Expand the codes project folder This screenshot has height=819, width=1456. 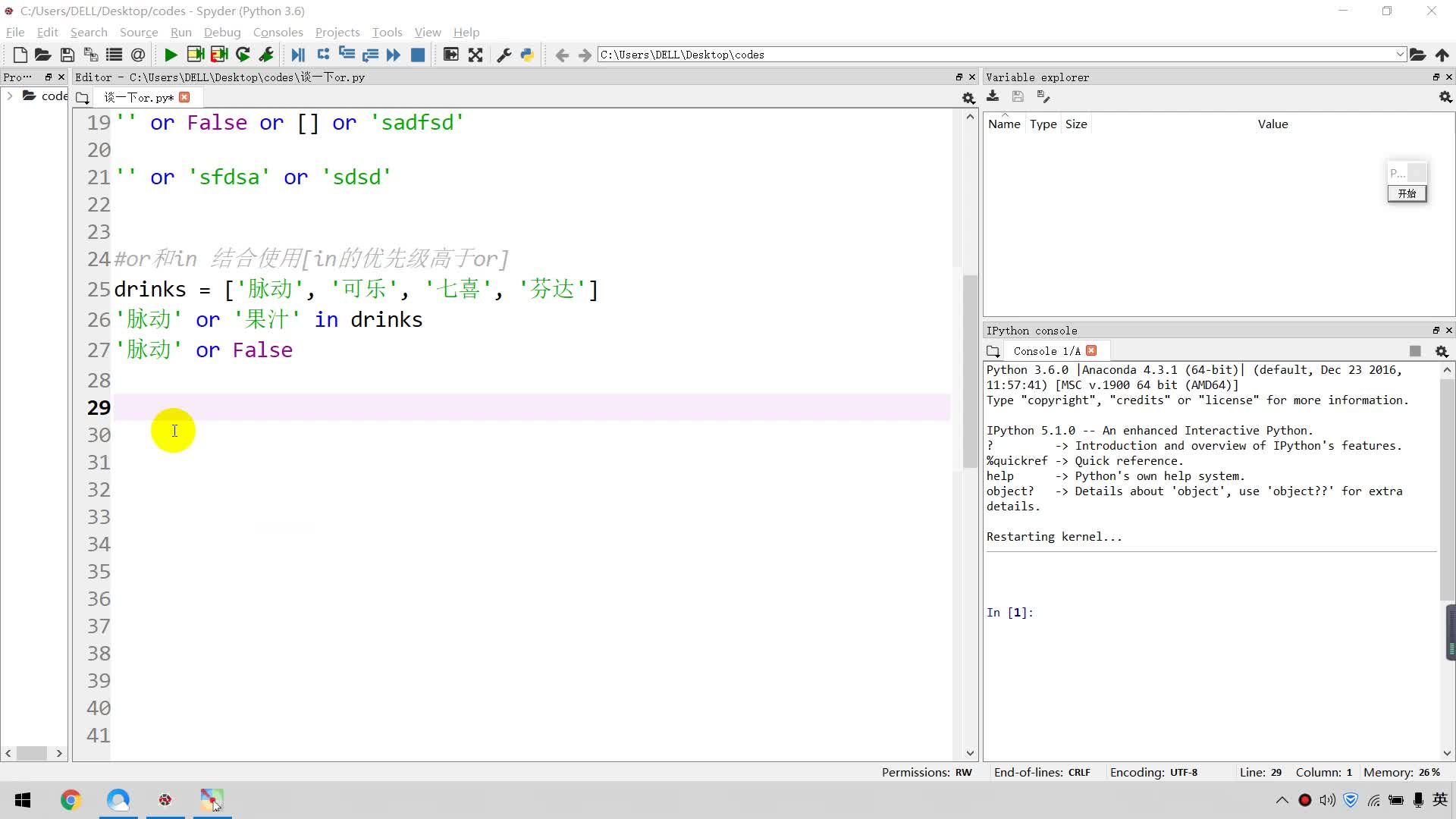[9, 96]
